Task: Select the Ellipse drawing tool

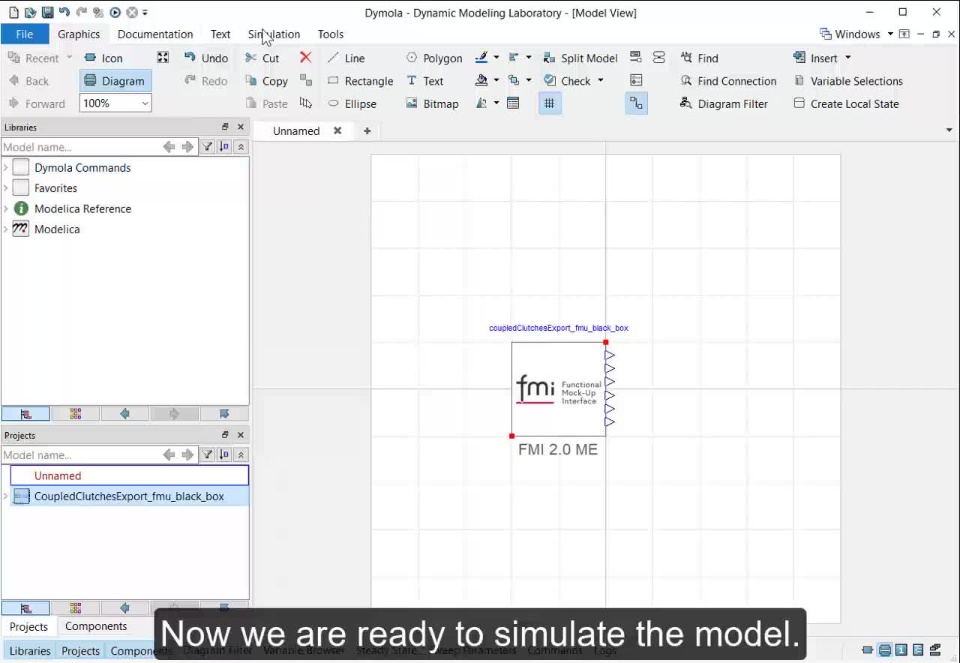Action: 352,103
